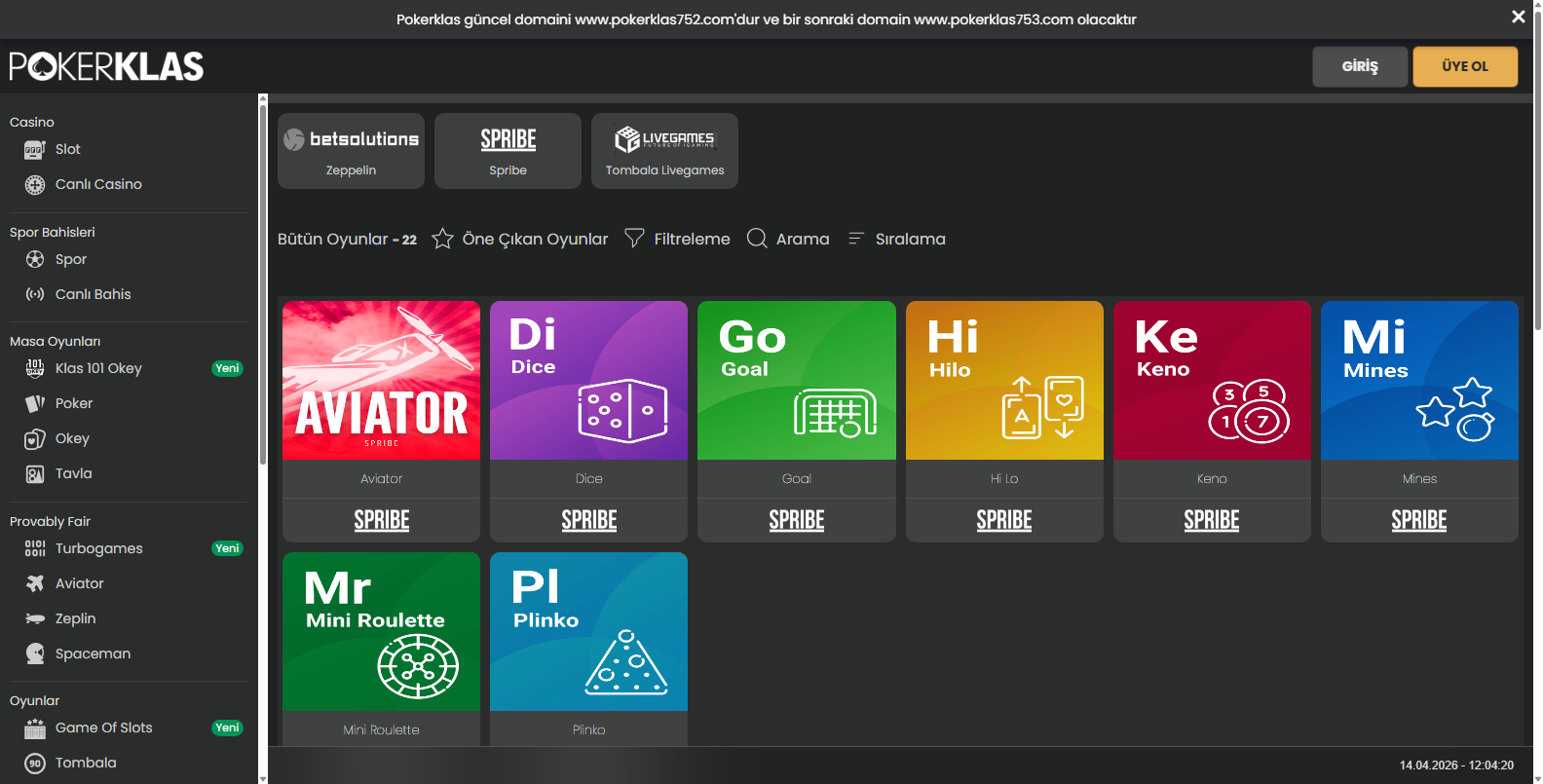Open the Aviator game thumbnail
This screenshot has height=784, width=1543.
[381, 380]
